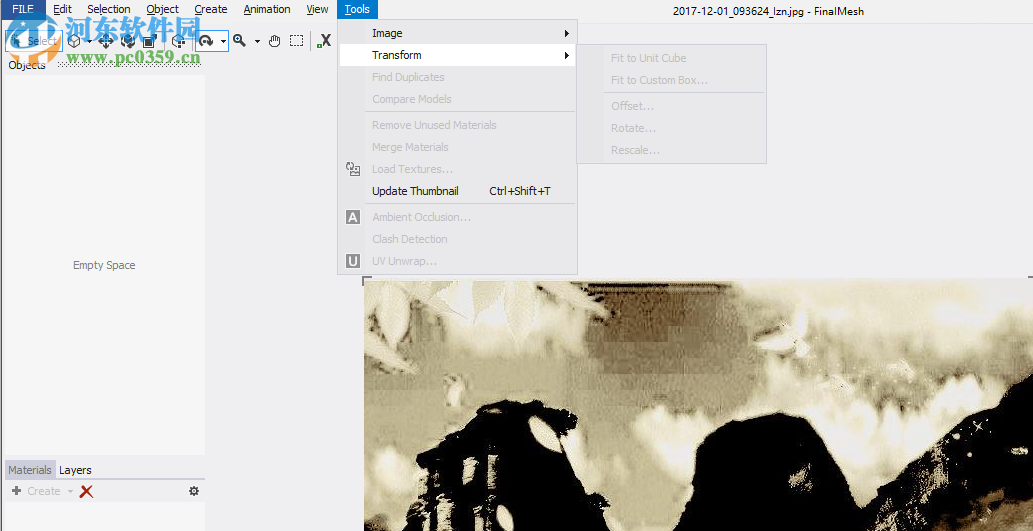This screenshot has height=531, width=1033.
Task: Choose Ambient Occlusion… entry
Action: pos(457,217)
